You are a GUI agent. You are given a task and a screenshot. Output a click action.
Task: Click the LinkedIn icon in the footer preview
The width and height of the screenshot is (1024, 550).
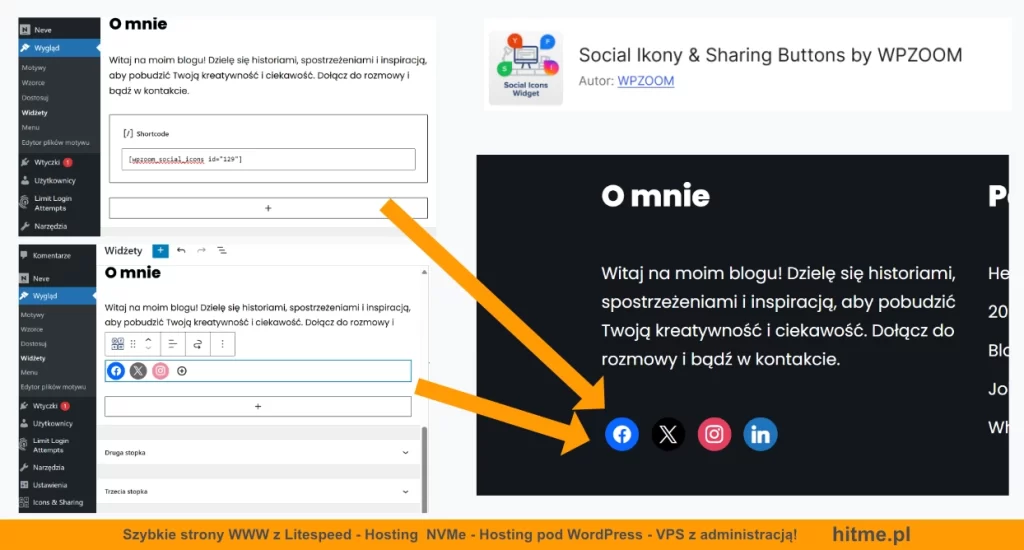pyautogui.click(x=760, y=434)
